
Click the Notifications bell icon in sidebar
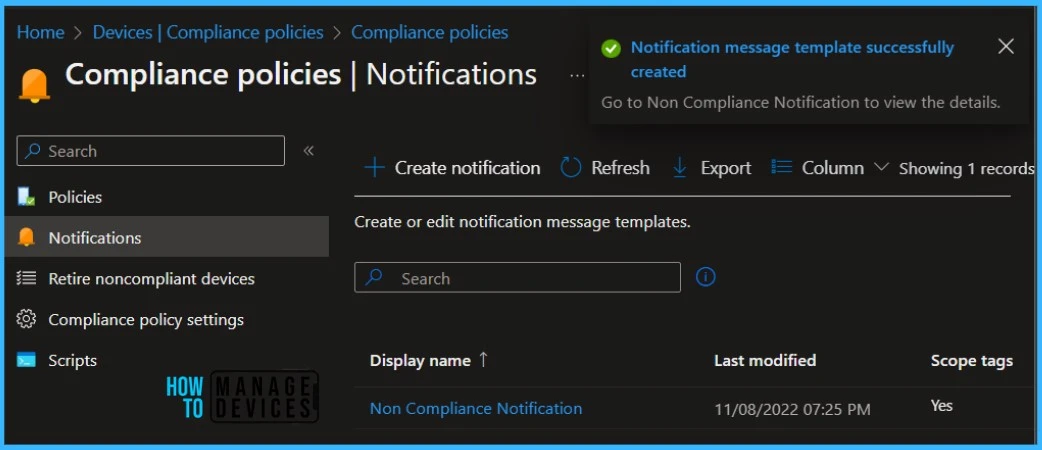click(27, 237)
